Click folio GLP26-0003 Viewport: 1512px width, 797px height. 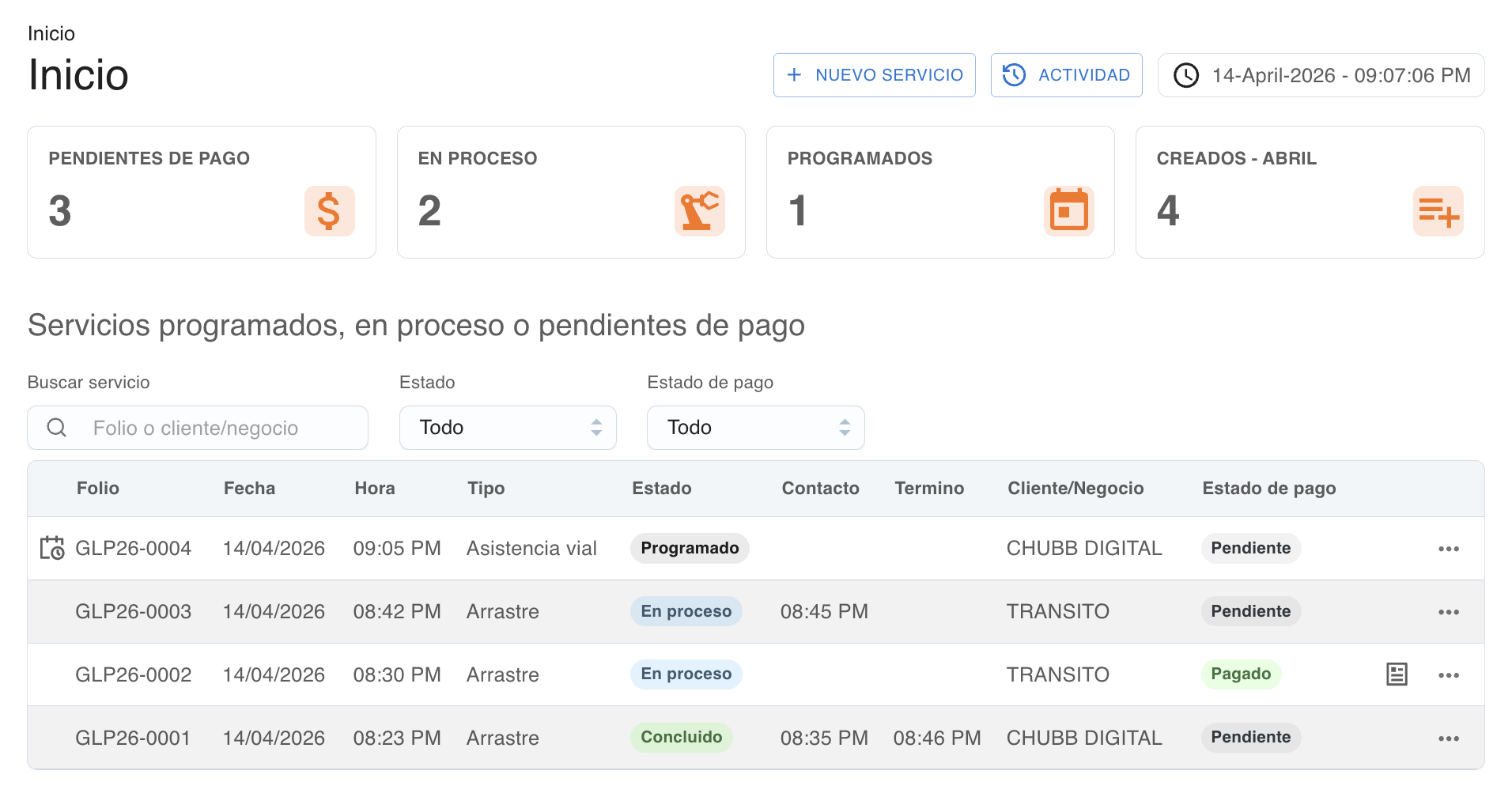coord(133,611)
